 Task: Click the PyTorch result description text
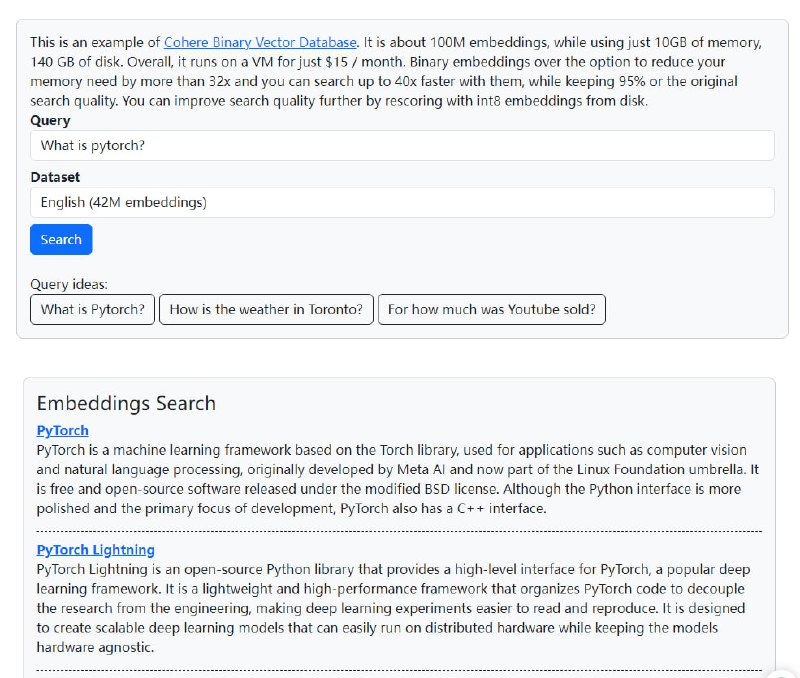pyautogui.click(x=398, y=479)
